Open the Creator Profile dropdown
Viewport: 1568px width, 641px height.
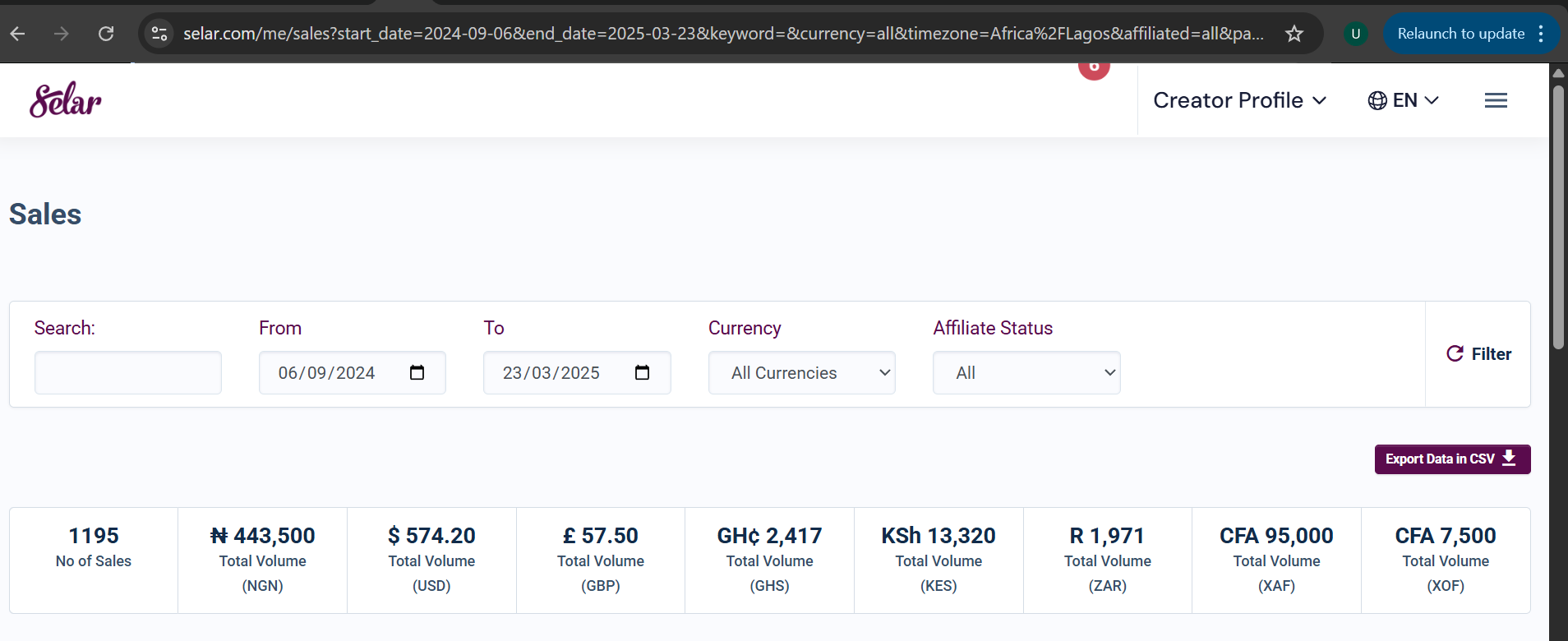(1239, 100)
